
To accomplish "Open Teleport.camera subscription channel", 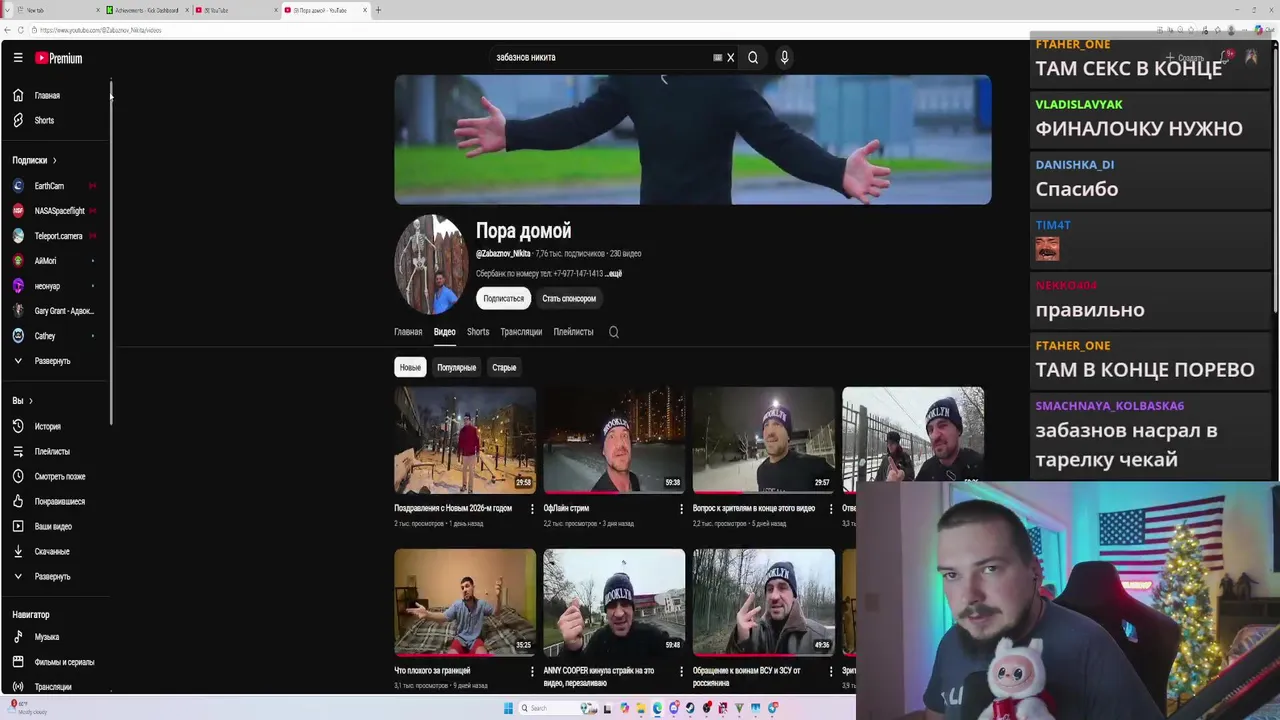I will click(56, 236).
